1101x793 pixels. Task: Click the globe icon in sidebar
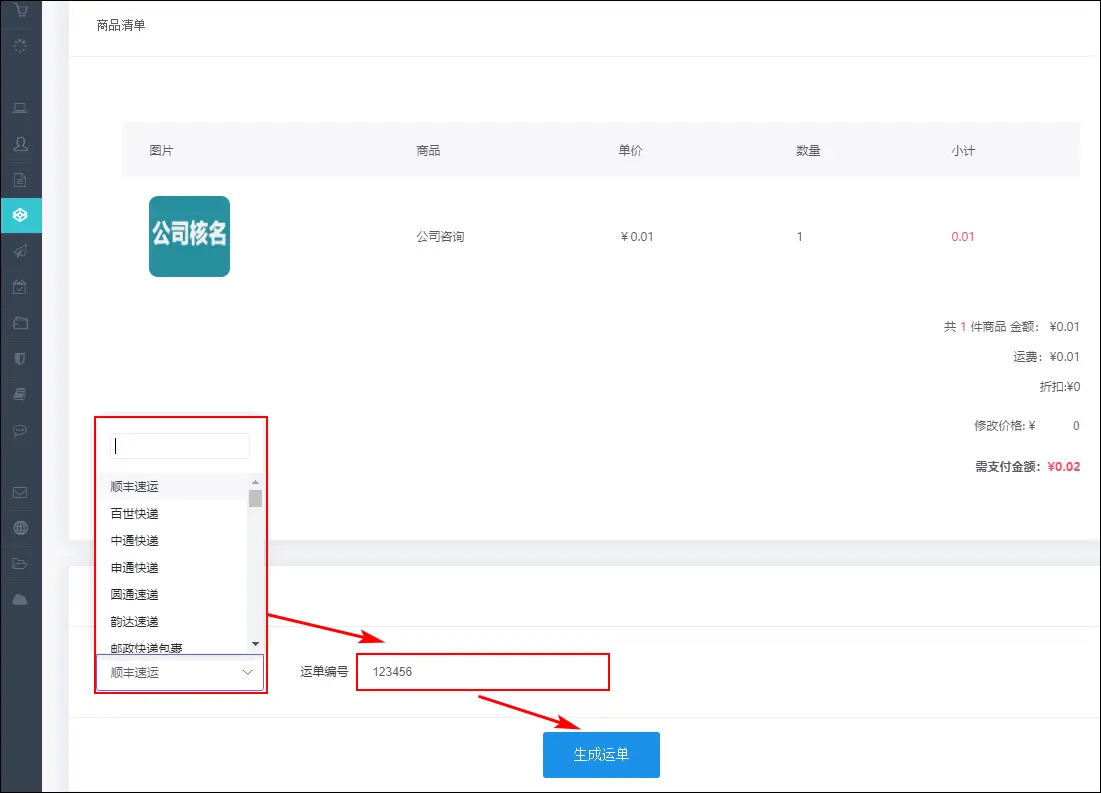pyautogui.click(x=20, y=528)
